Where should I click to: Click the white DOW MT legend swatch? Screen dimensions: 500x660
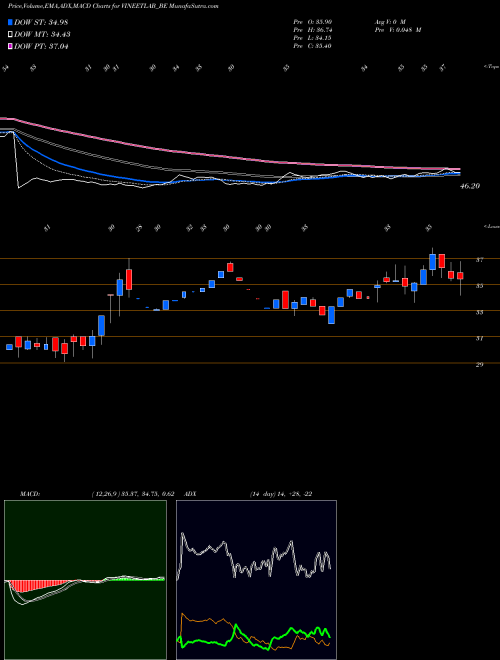coord(10,34)
